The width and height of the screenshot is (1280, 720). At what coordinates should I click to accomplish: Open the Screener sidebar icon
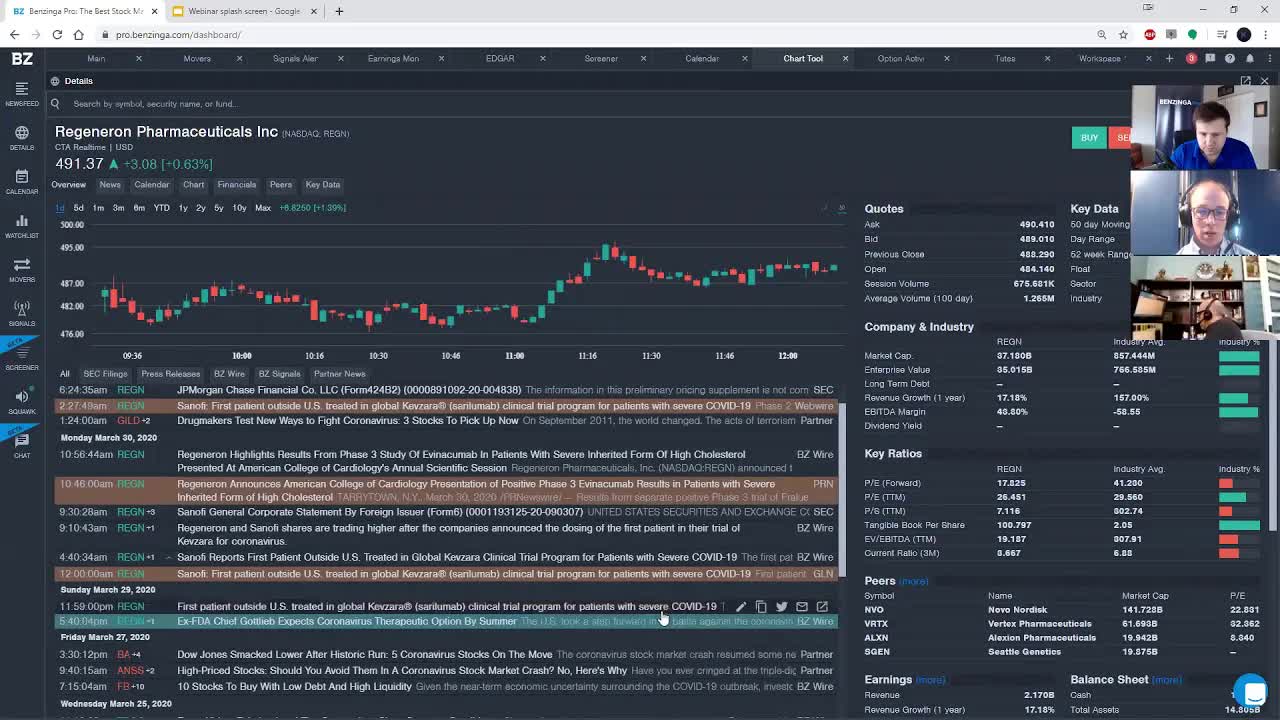[x=22, y=357]
